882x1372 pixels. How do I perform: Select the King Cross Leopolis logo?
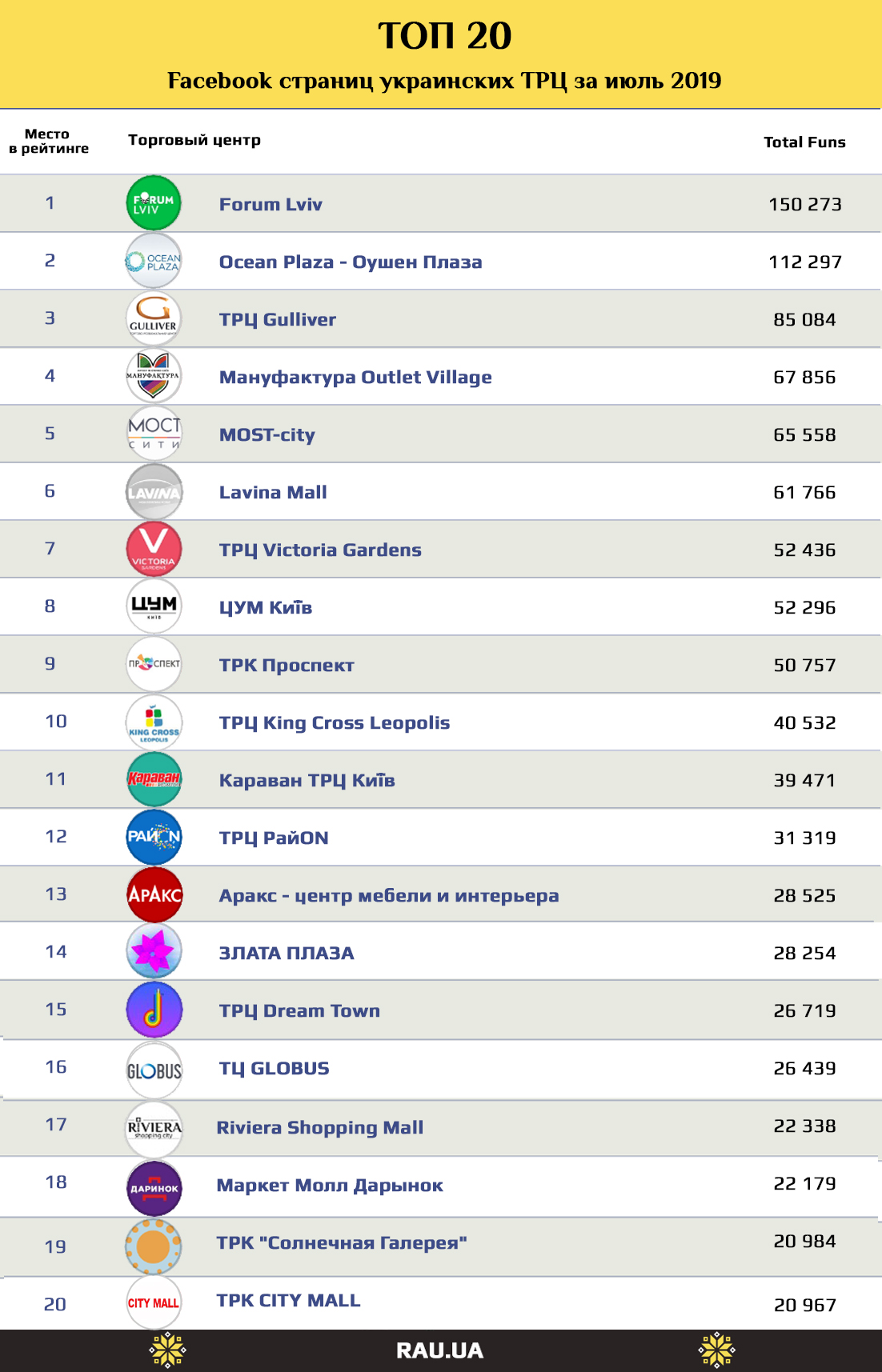(154, 722)
